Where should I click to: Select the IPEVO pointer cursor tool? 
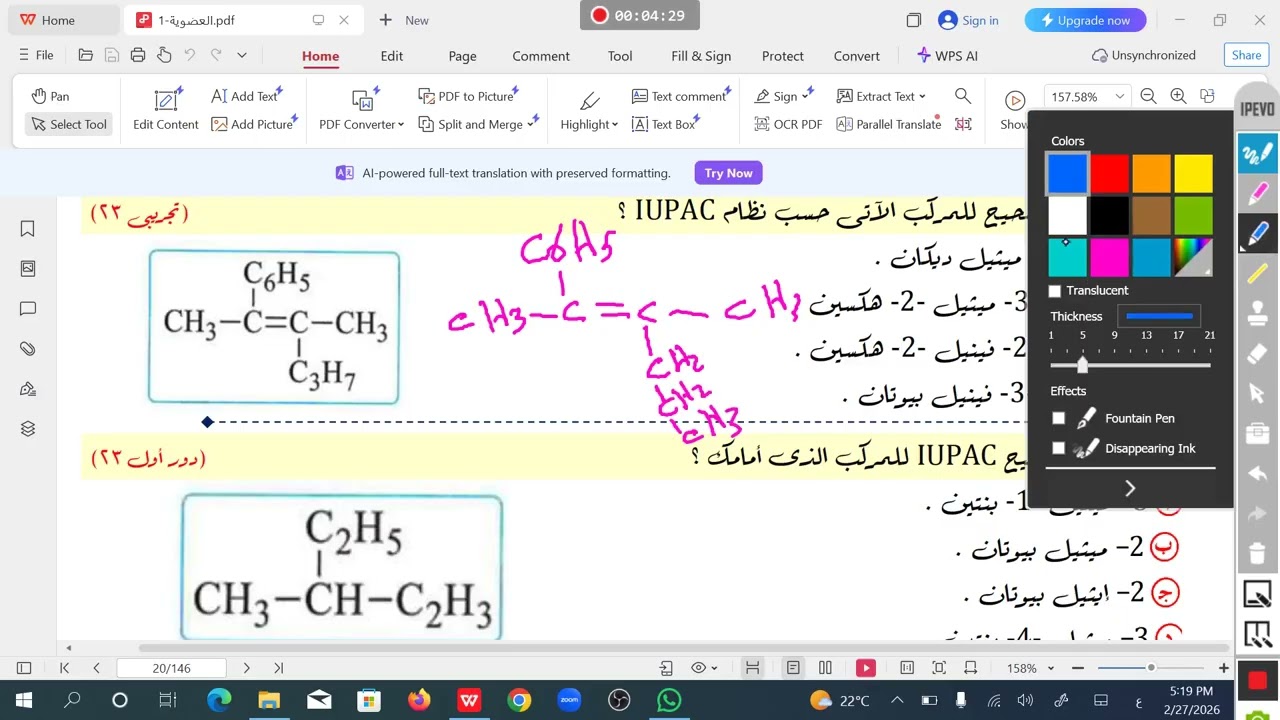pyautogui.click(x=1257, y=393)
